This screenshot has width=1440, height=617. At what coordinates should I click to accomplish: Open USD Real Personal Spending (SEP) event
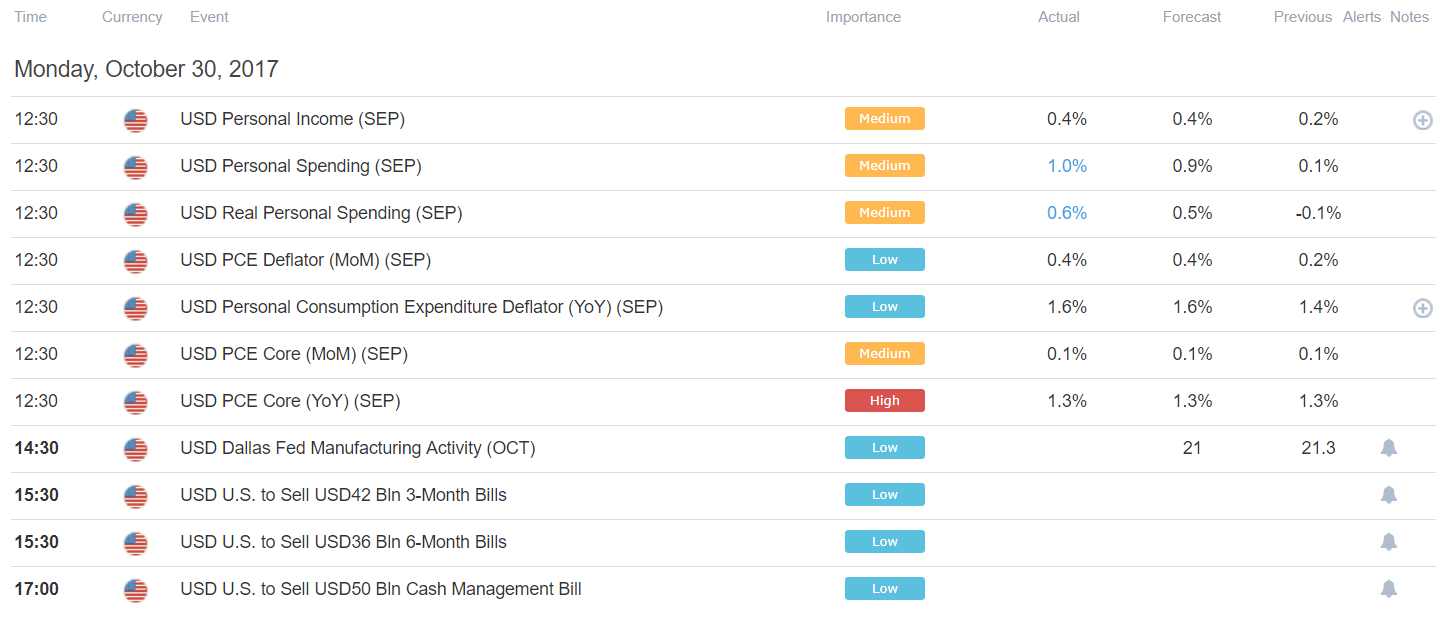321,213
